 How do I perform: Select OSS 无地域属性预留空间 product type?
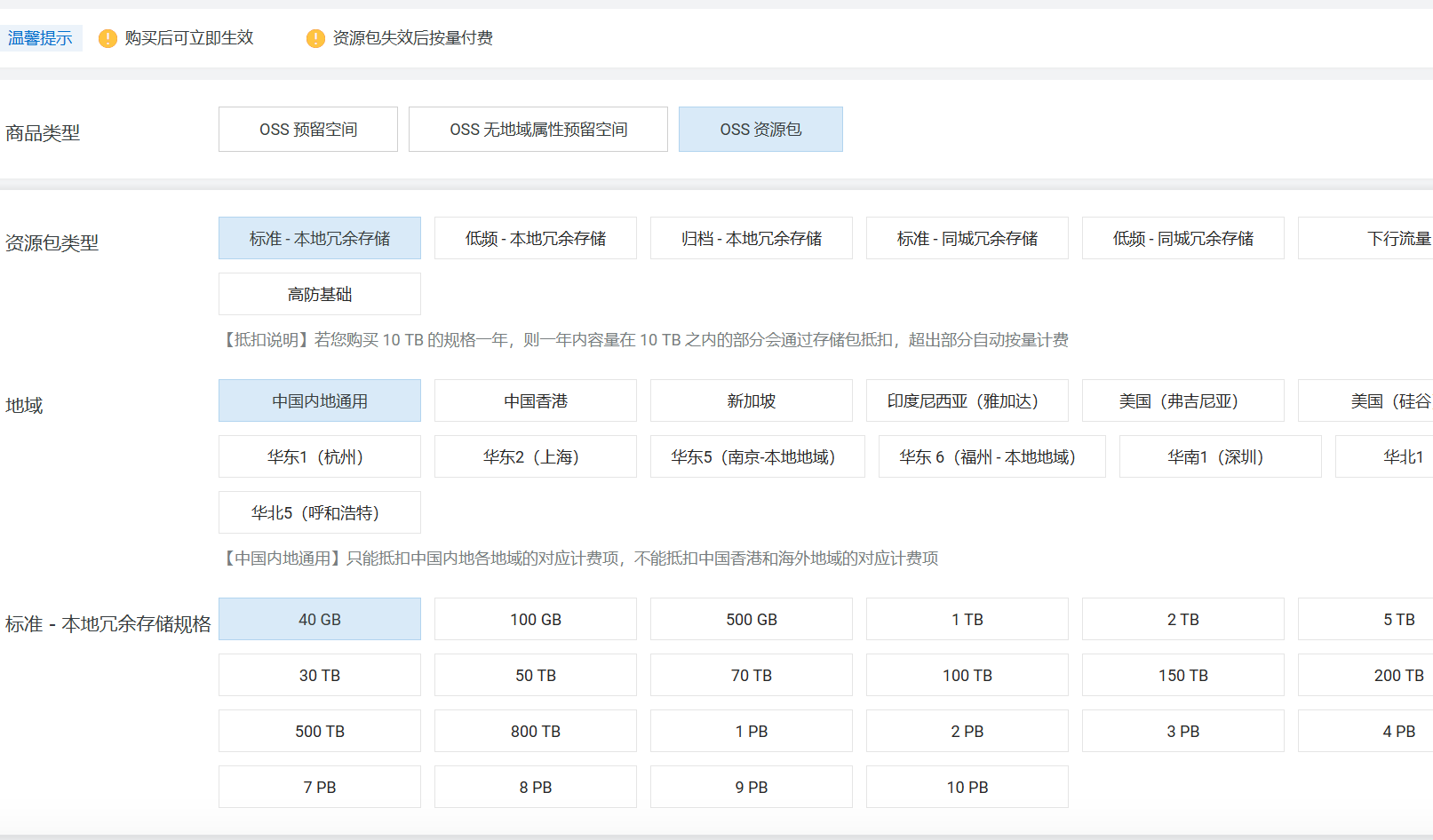(538, 130)
